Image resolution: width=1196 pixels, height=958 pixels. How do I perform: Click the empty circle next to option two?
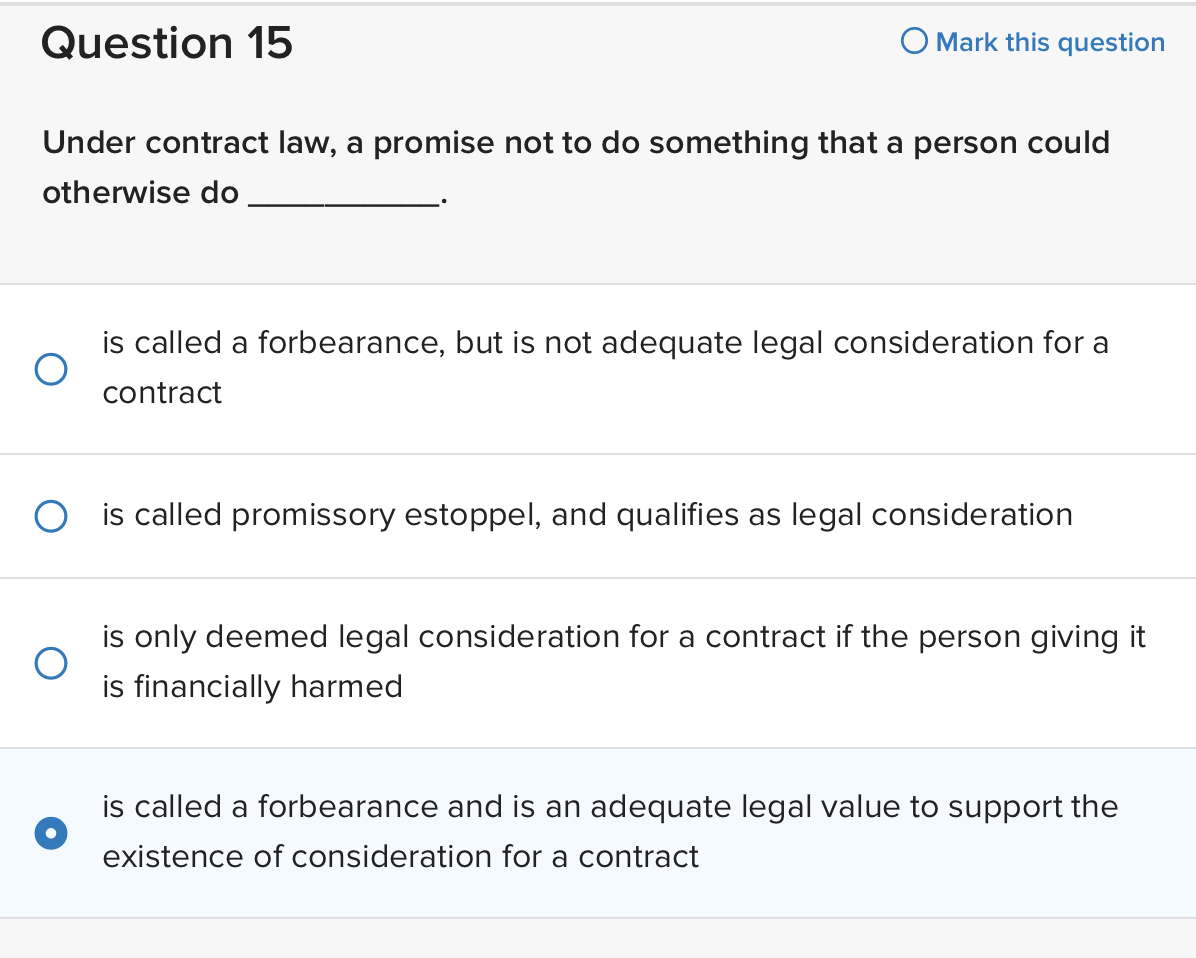coord(51,516)
